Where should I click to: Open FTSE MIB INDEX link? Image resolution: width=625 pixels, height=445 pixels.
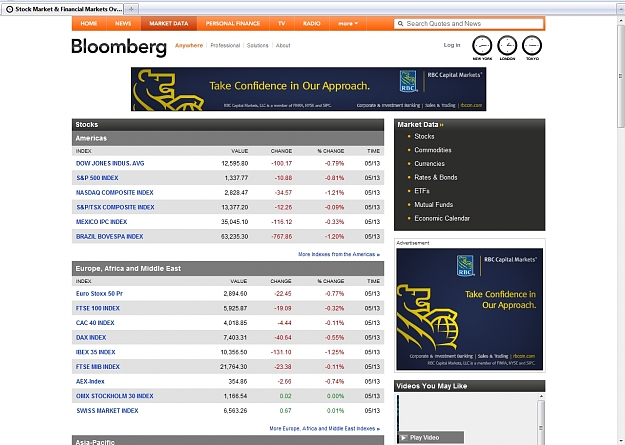98,366
